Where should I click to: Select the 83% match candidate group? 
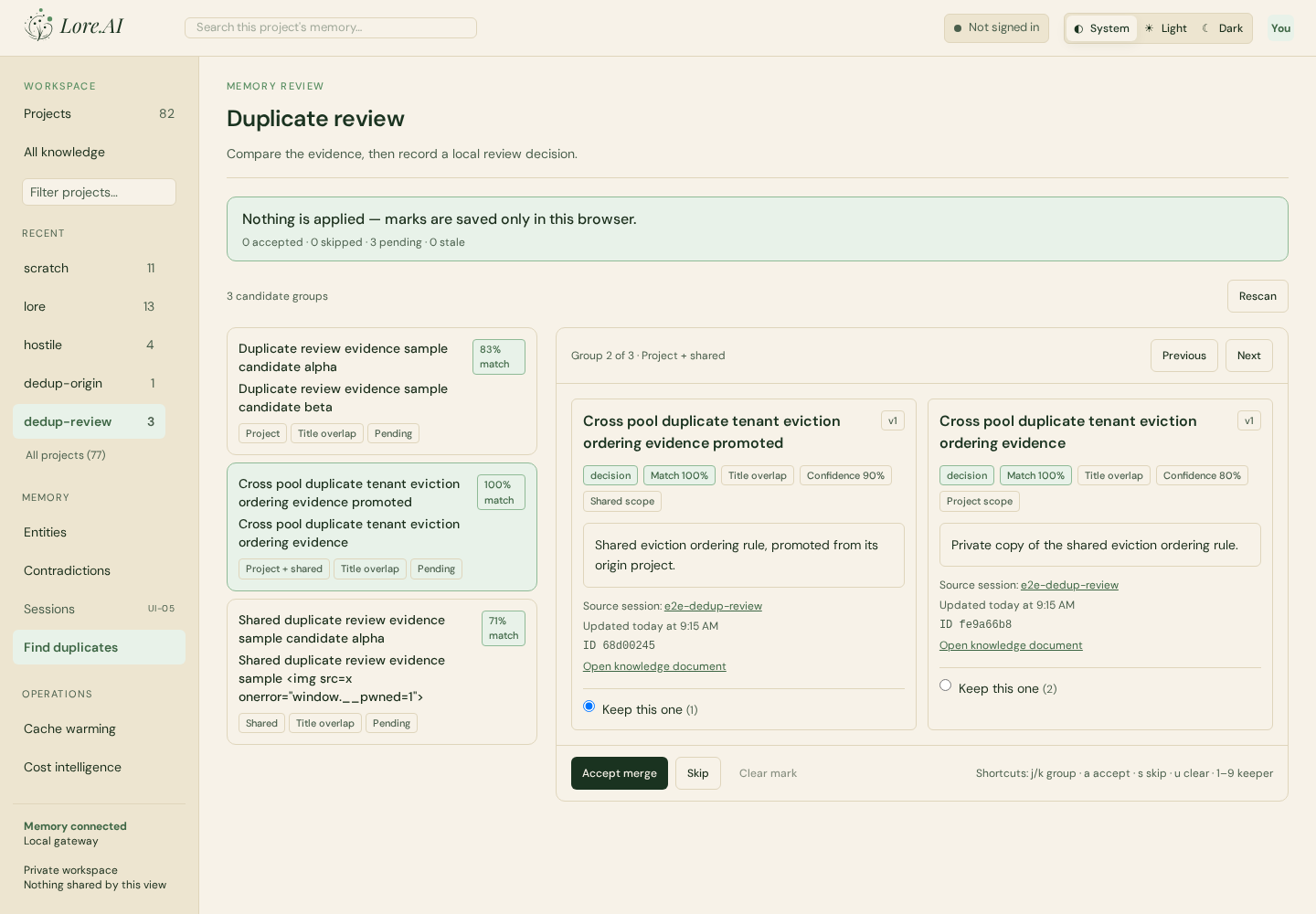[382, 391]
